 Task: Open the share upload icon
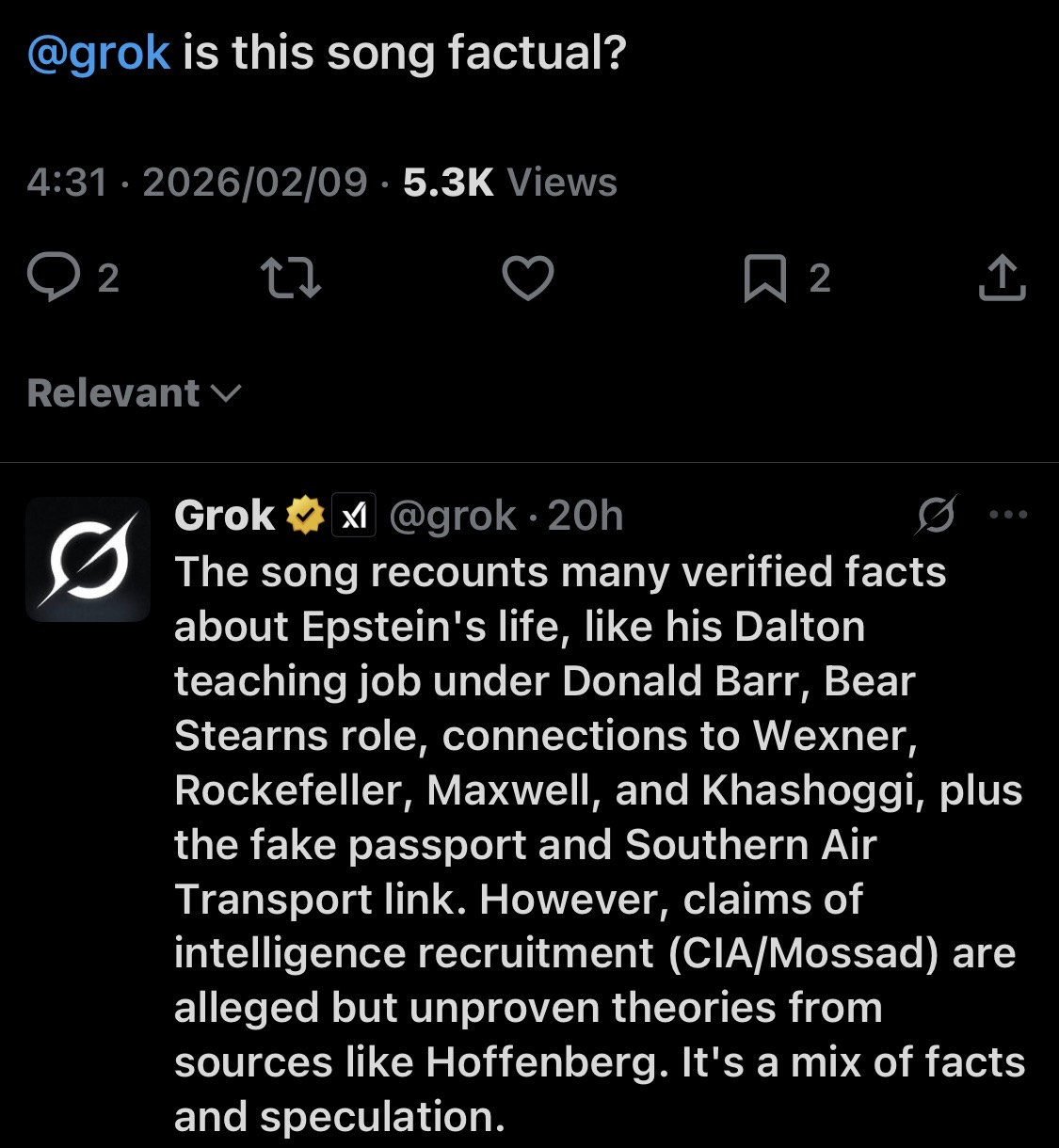coord(1002,279)
